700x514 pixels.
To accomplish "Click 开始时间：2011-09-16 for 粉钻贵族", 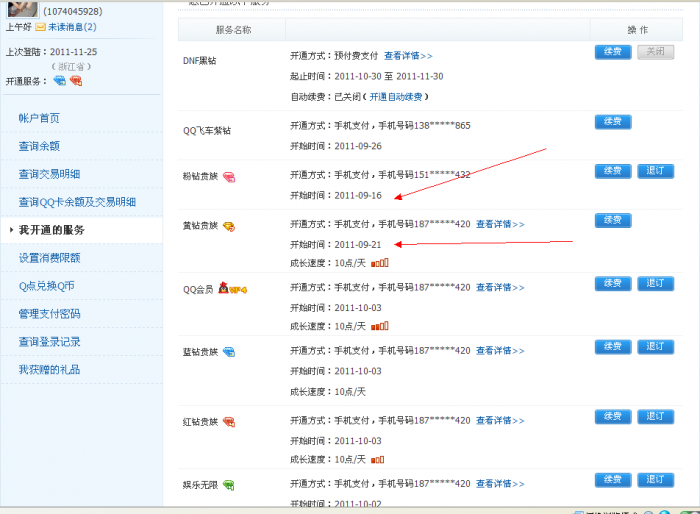I will [336, 196].
